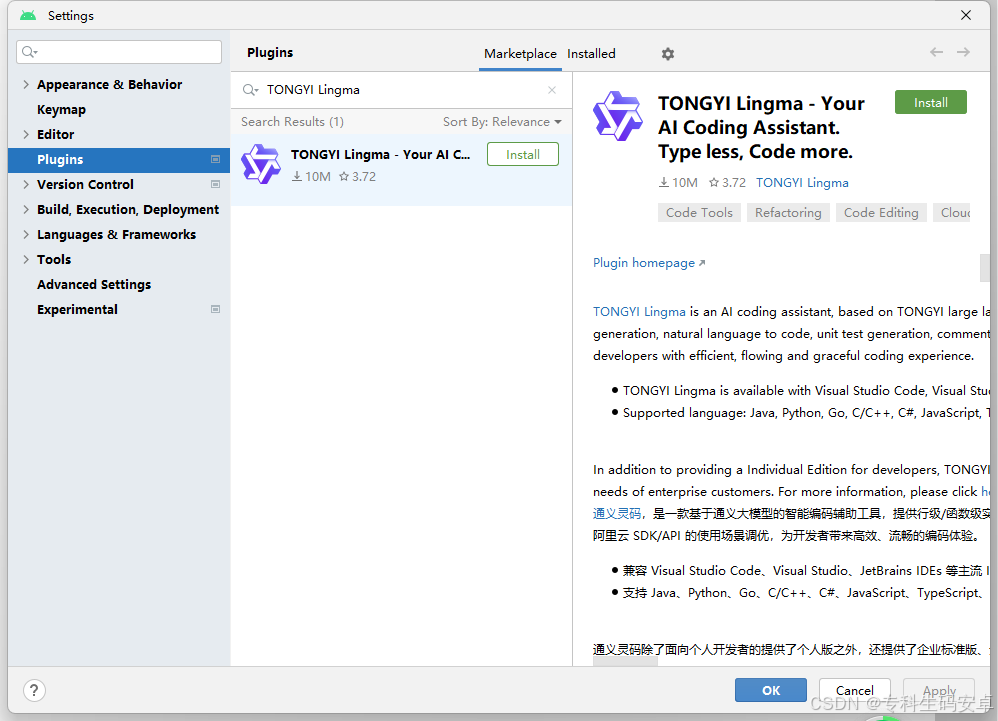Click the 10M downloads count in result row
This screenshot has height=721, width=998.
pos(311,176)
